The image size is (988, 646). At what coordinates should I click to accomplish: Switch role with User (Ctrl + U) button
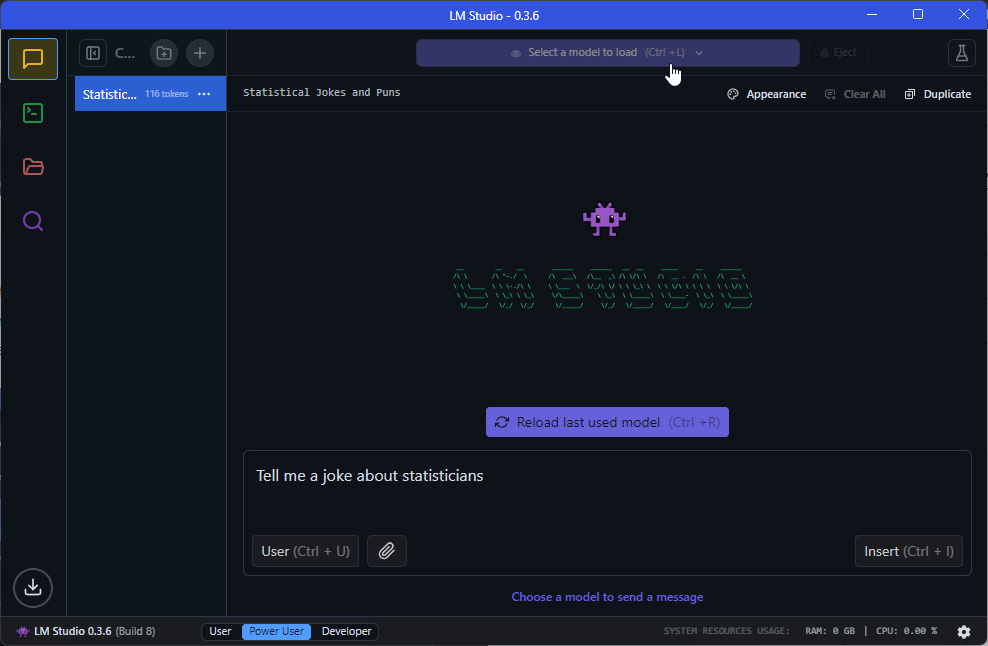[x=306, y=551]
